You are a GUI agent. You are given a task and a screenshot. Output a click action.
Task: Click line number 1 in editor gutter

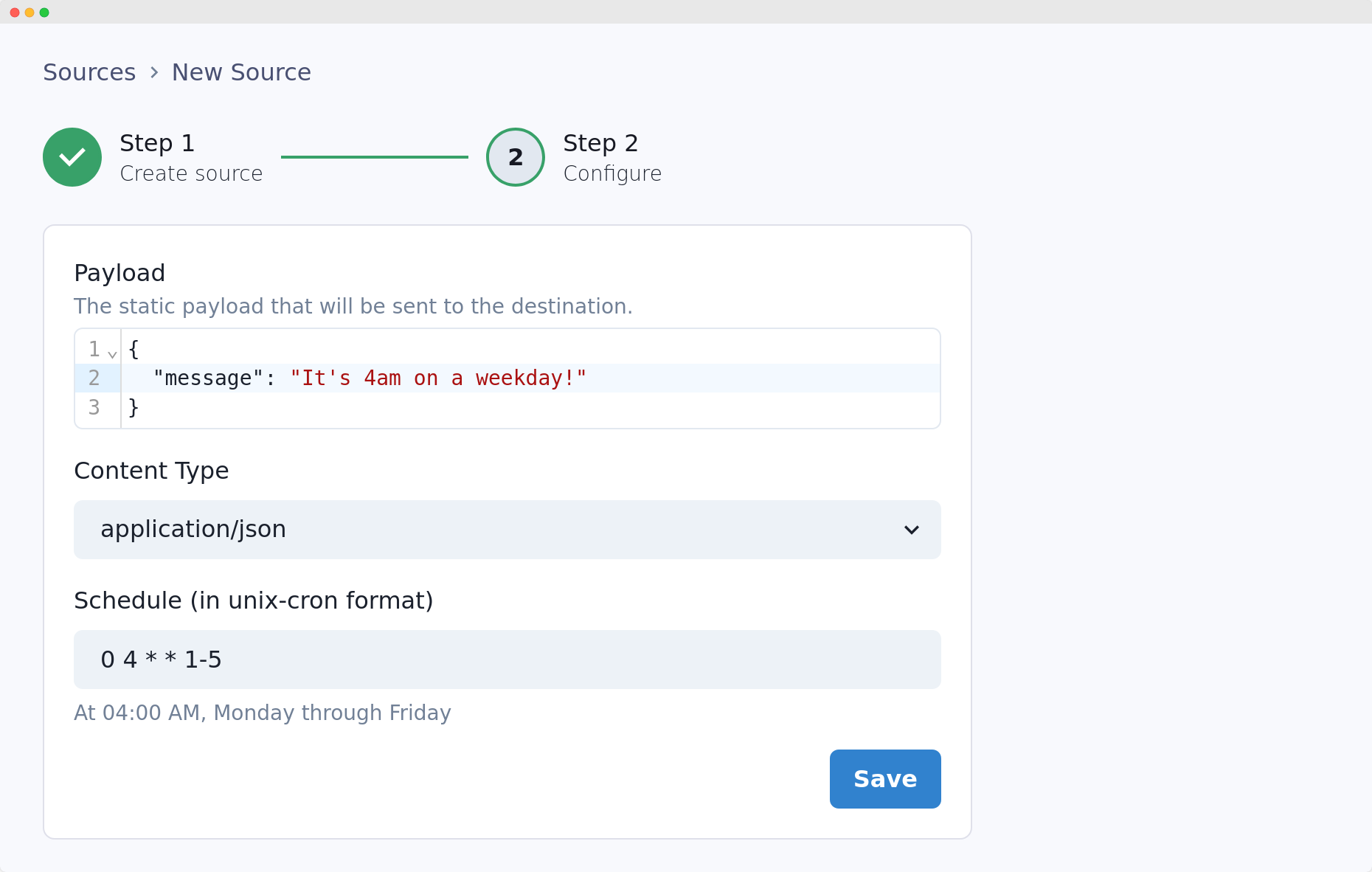tap(94, 349)
